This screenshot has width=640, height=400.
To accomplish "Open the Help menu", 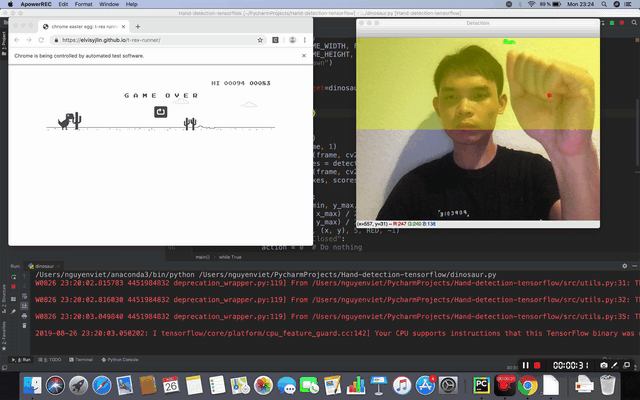I will pyautogui.click(x=131, y=4).
